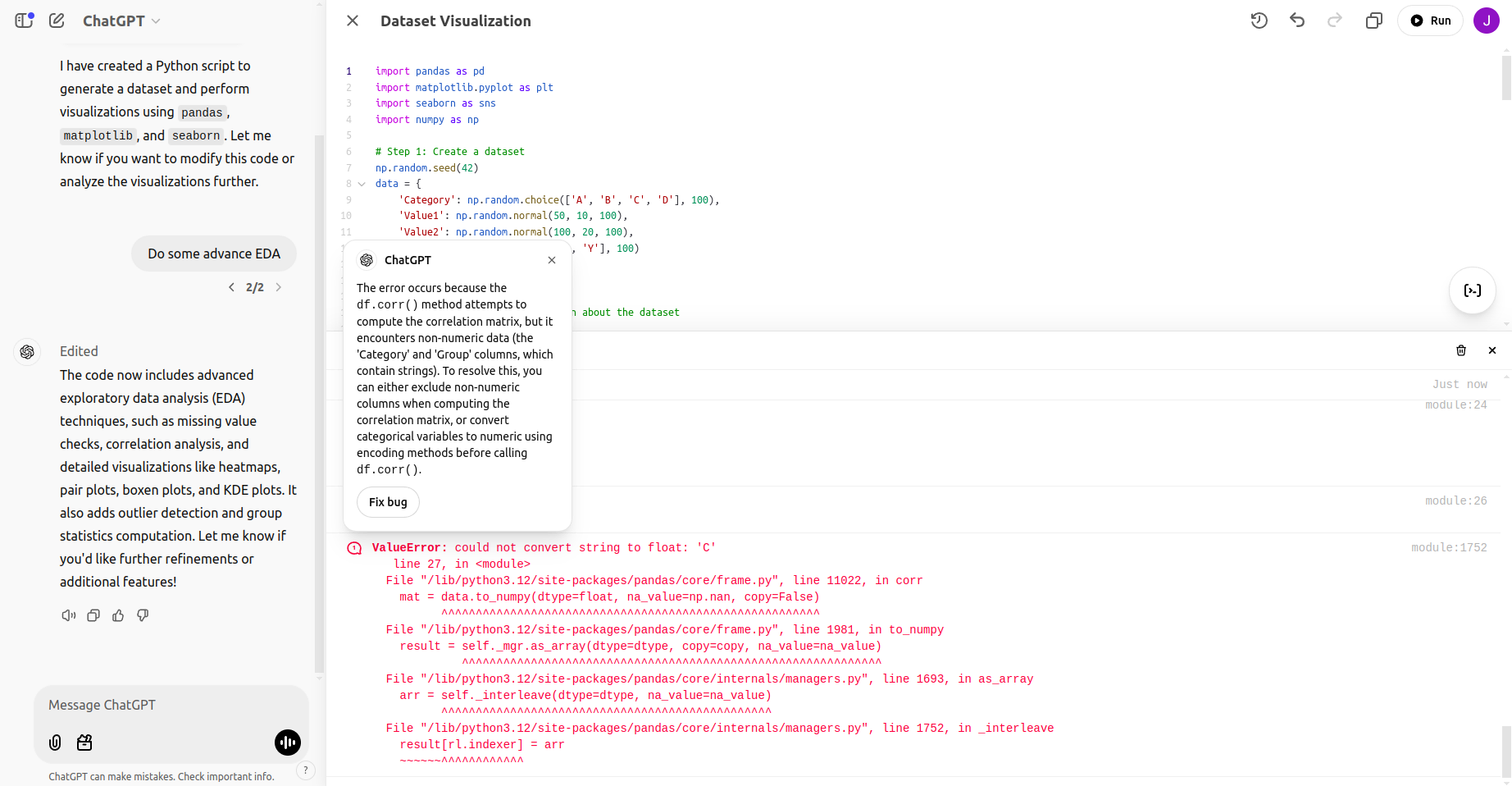The image size is (1512, 786).
Task: Click the assistant ChatGPT avatar icon
Action: [x=27, y=352]
